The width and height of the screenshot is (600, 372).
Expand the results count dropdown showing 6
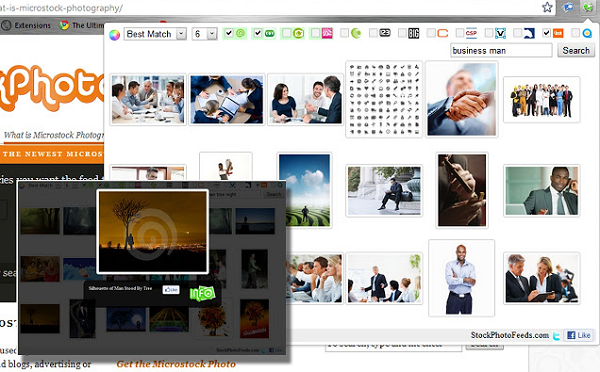(x=204, y=34)
